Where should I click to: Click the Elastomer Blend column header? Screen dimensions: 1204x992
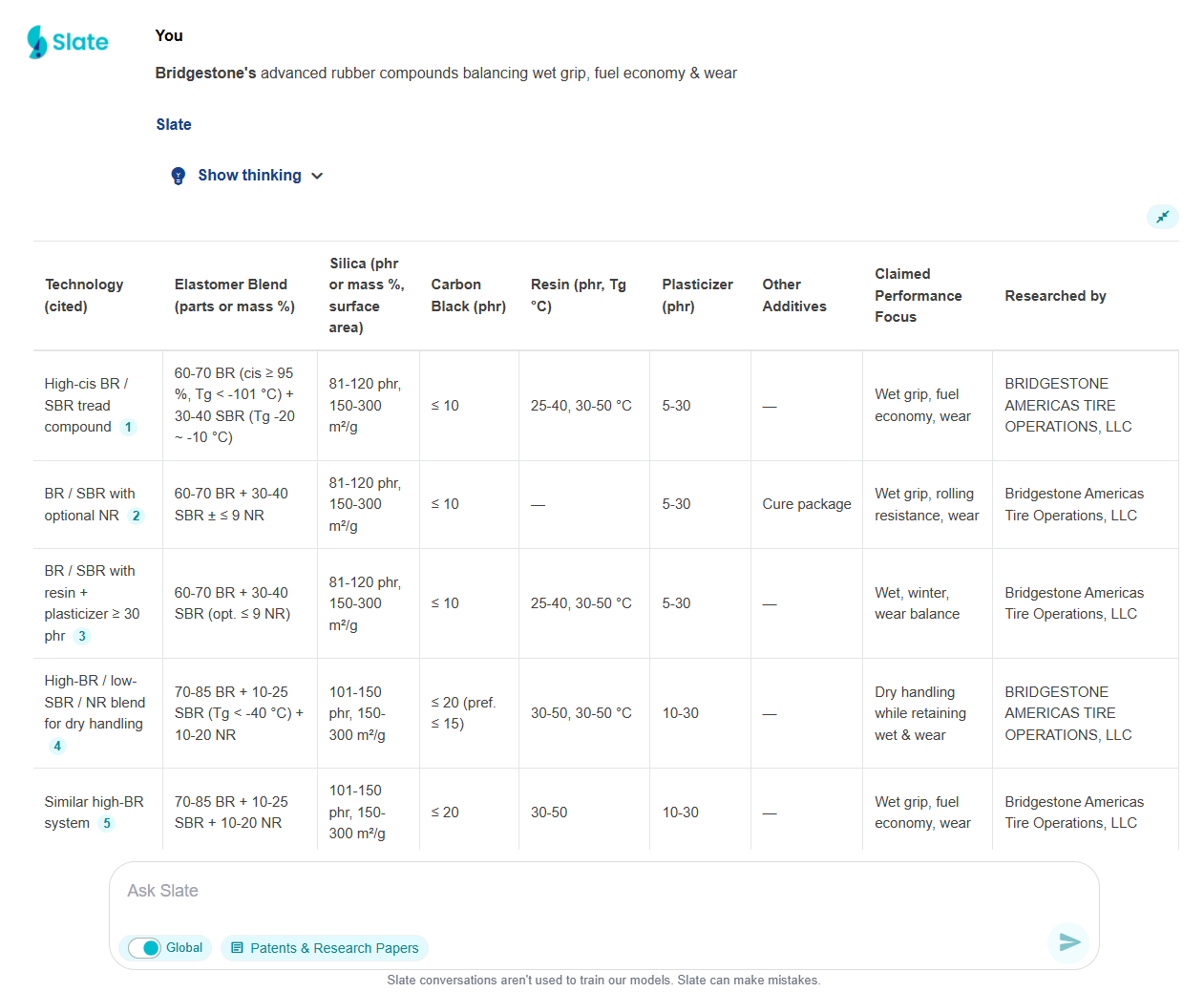pyautogui.click(x=234, y=295)
